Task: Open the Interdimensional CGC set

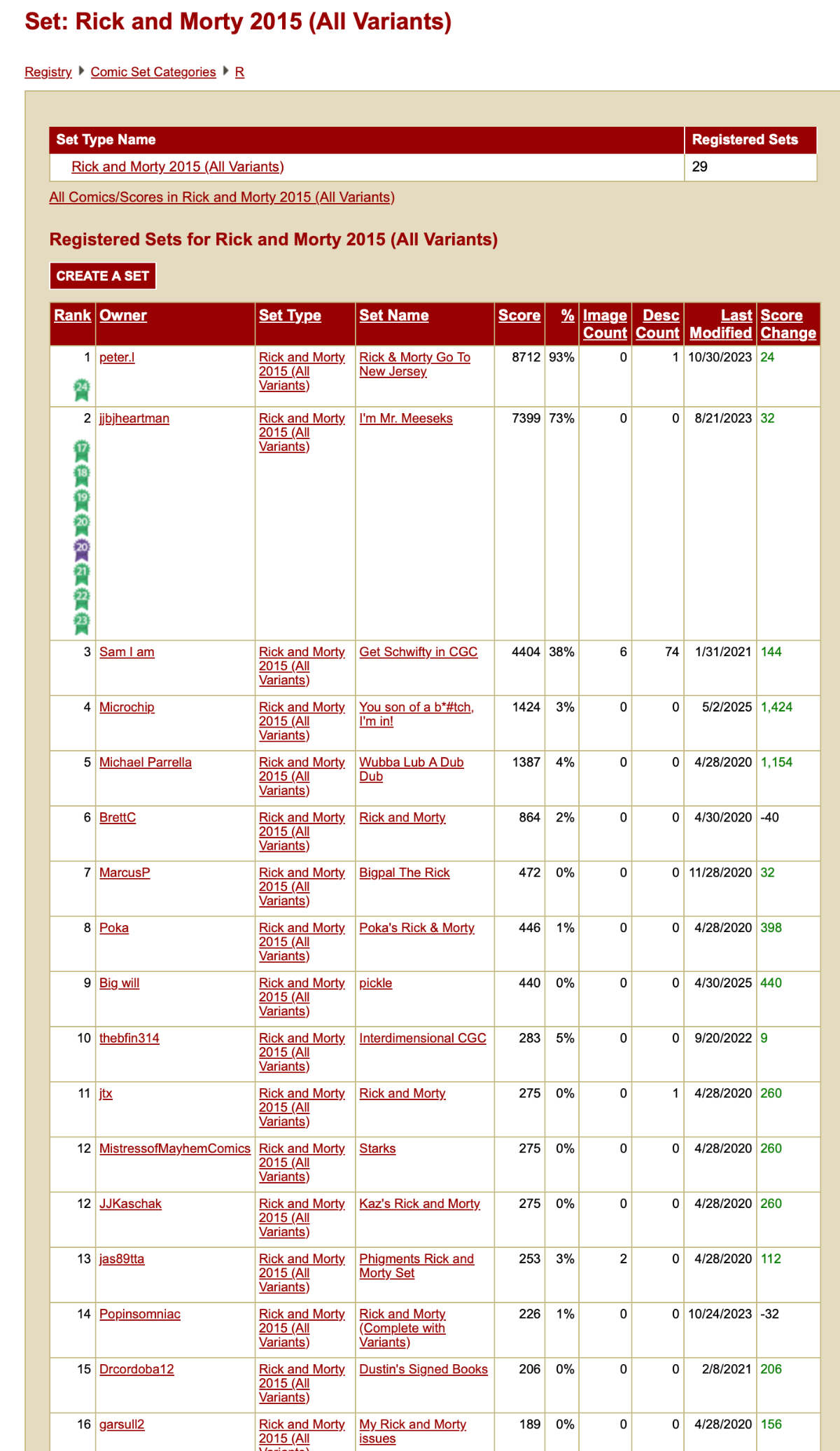Action: pos(423,1039)
